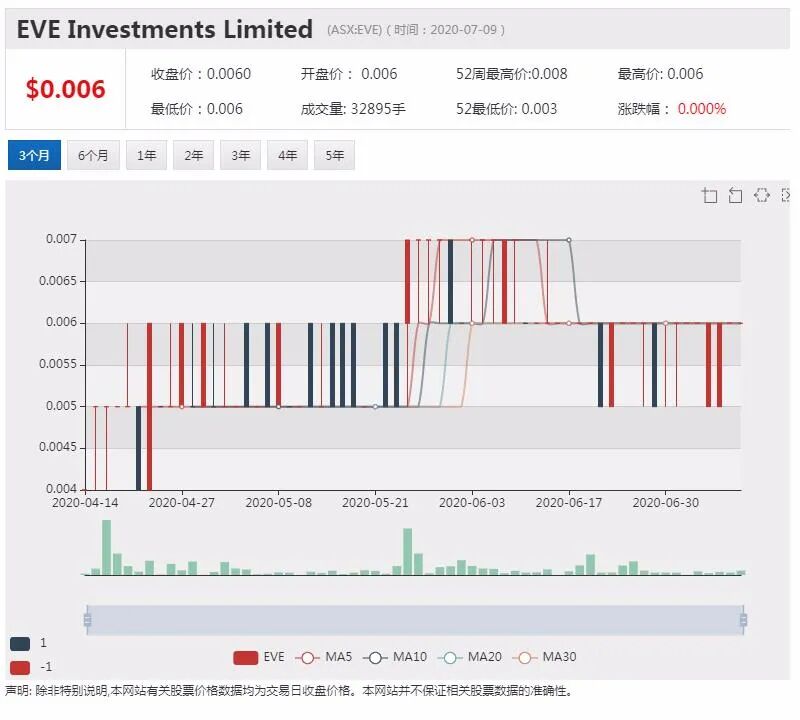Click the 2020-06-30 x-axis date label
Viewport: 800px width, 720px height.
[x=666, y=503]
